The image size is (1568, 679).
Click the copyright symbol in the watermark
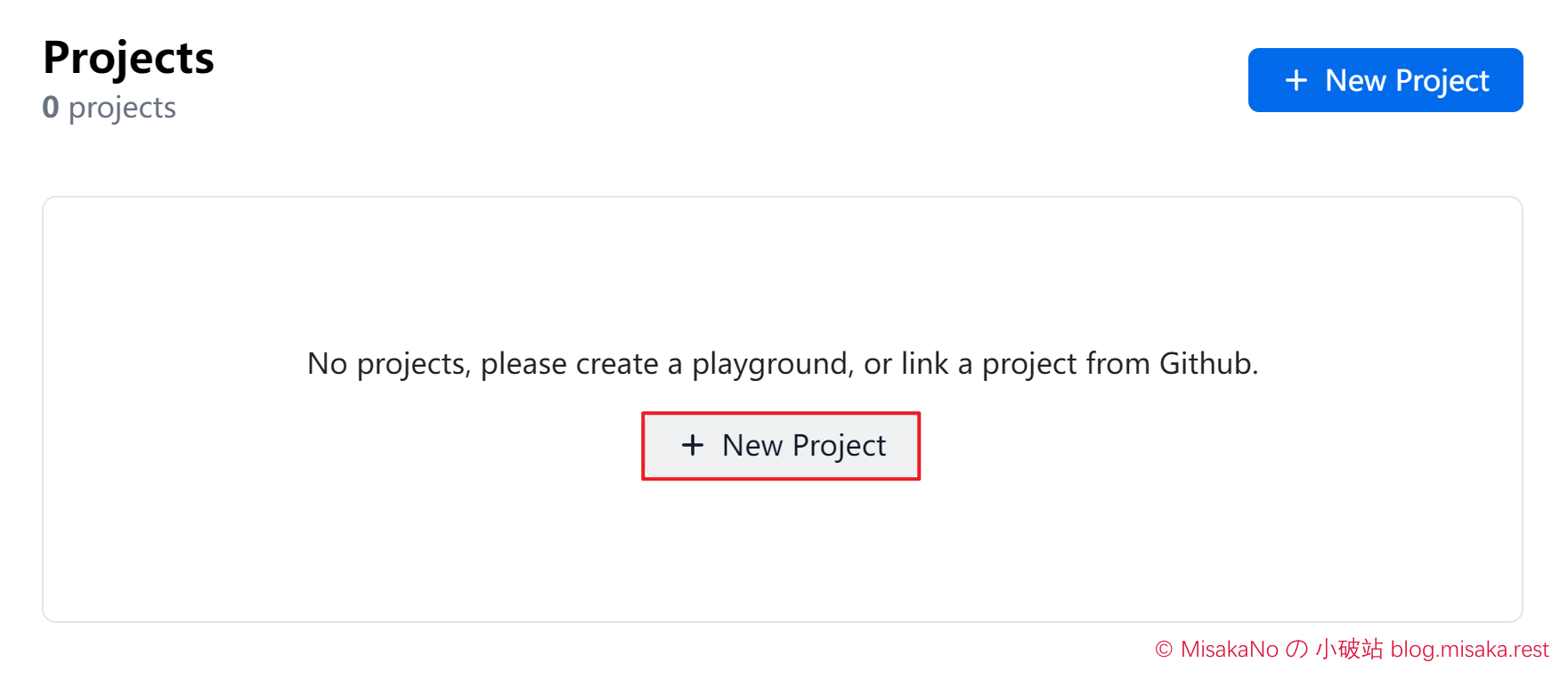click(1164, 650)
